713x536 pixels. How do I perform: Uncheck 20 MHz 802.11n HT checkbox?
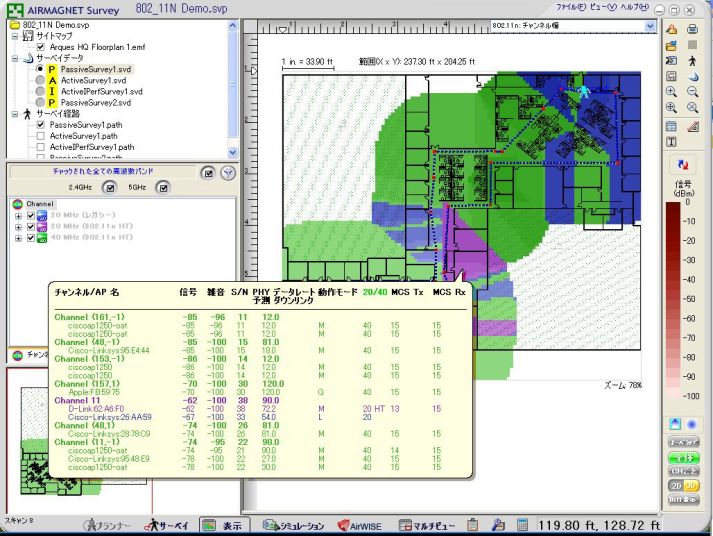coord(31,226)
